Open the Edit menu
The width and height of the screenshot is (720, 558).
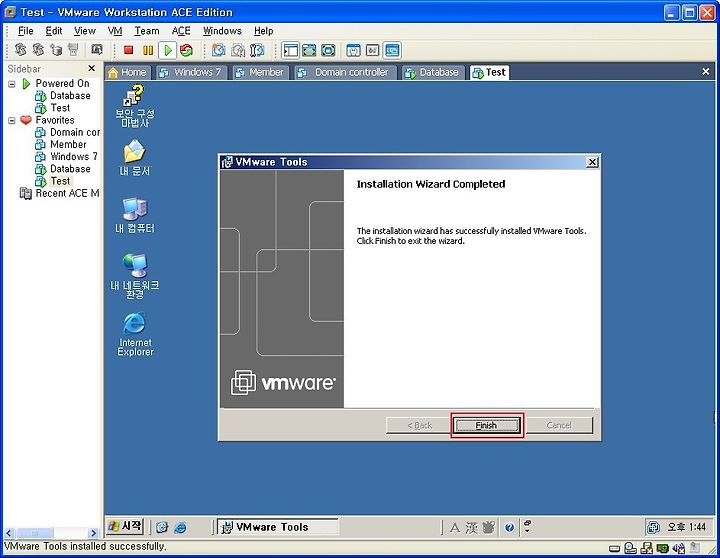click(x=54, y=31)
